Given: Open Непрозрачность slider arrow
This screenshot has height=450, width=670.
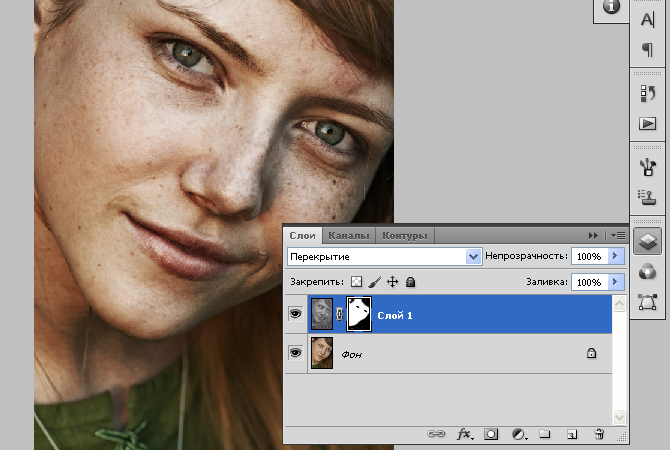Looking at the screenshot, I should click(615, 256).
